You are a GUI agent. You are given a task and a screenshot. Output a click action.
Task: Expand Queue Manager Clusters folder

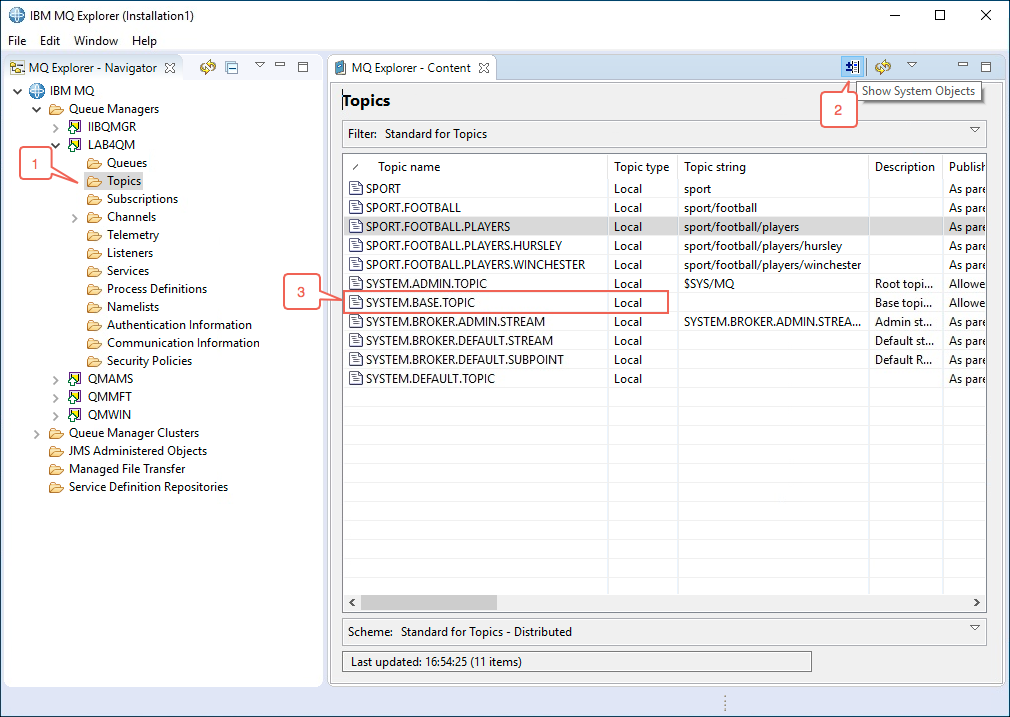point(37,434)
